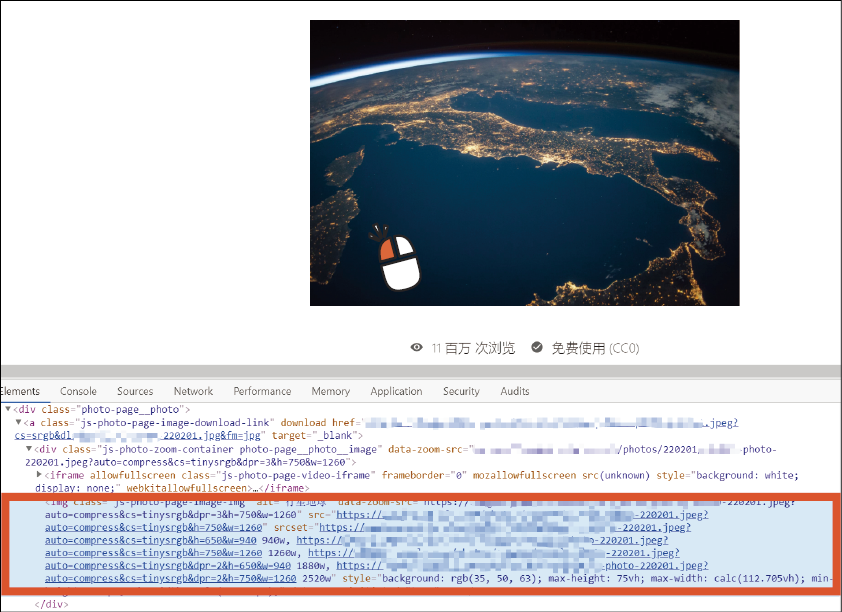
Task: Switch to the Console tab
Action: [x=78, y=391]
